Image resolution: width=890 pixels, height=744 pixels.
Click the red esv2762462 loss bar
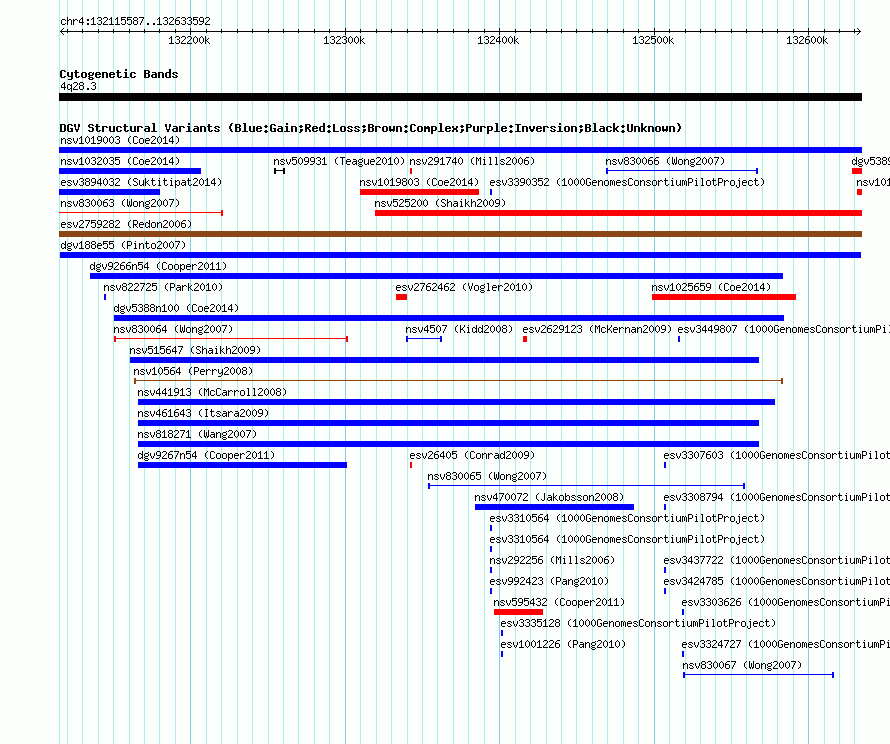[401, 297]
